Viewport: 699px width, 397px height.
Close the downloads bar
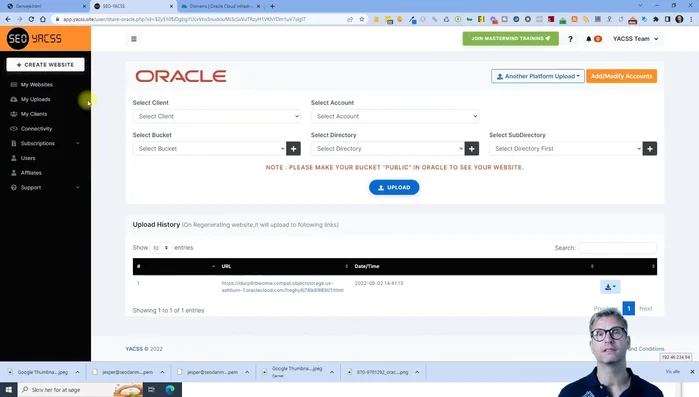pos(692,371)
